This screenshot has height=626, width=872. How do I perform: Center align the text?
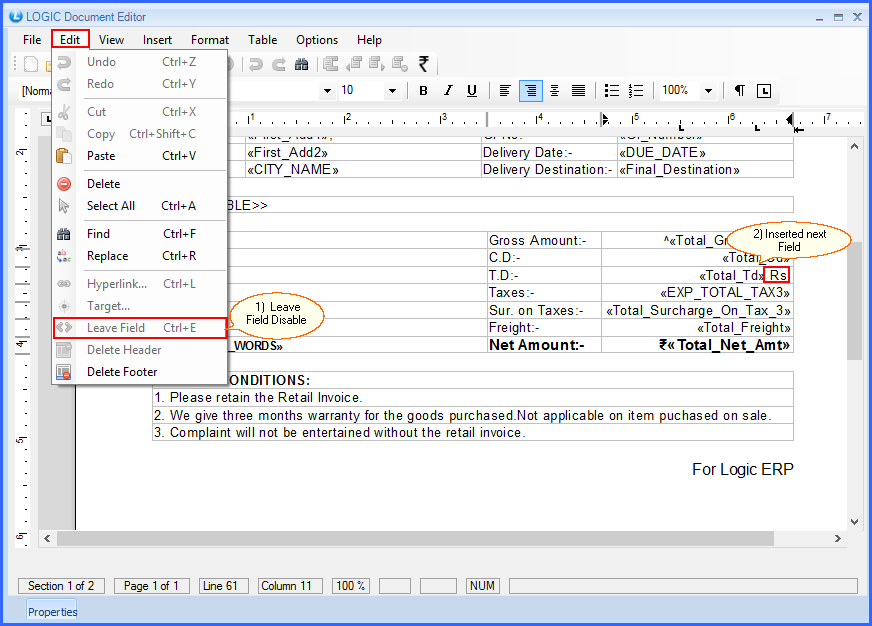554,91
